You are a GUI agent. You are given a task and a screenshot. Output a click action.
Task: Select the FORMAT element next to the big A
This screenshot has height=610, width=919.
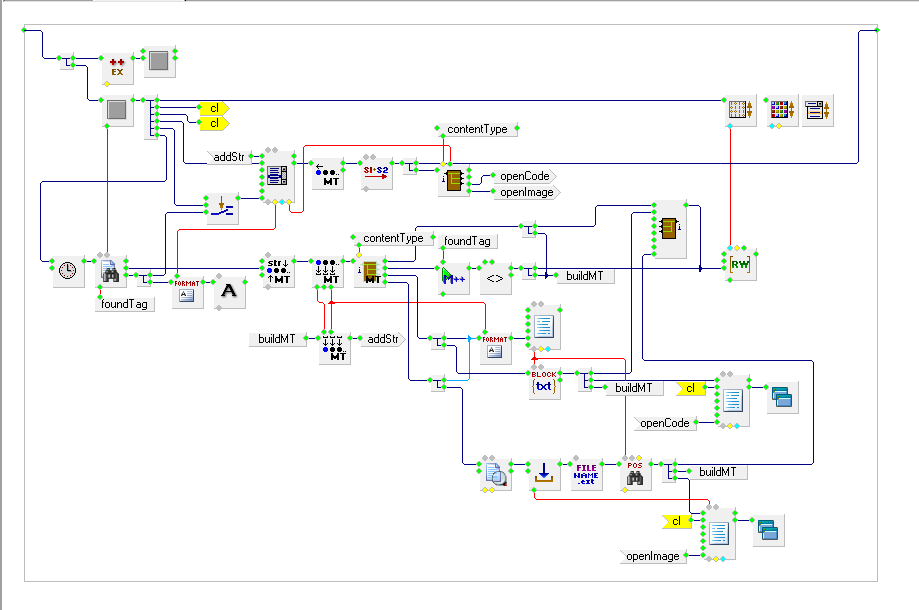(188, 292)
